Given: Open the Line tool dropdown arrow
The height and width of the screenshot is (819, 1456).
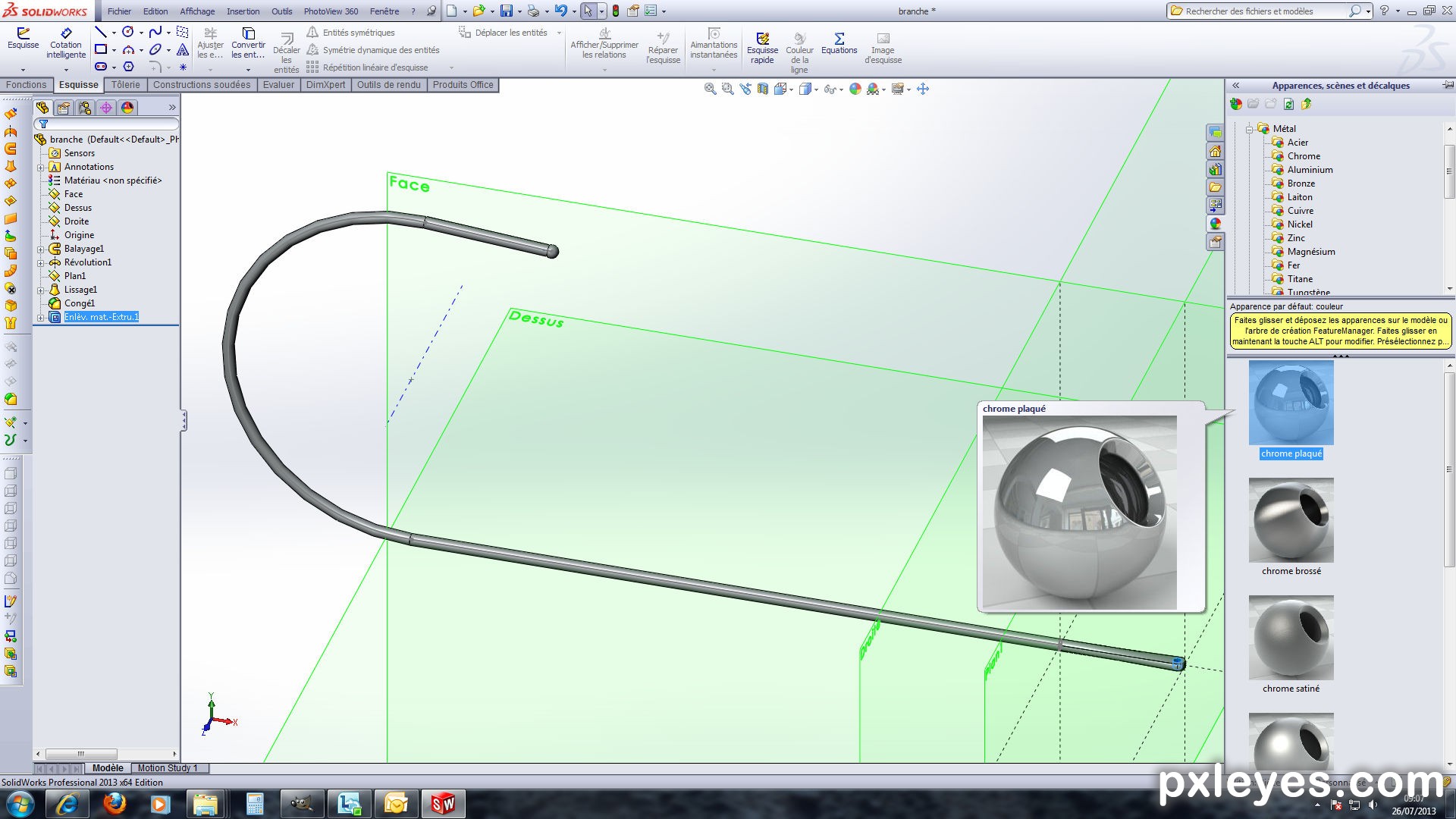Looking at the screenshot, I should pyautogui.click(x=114, y=33).
